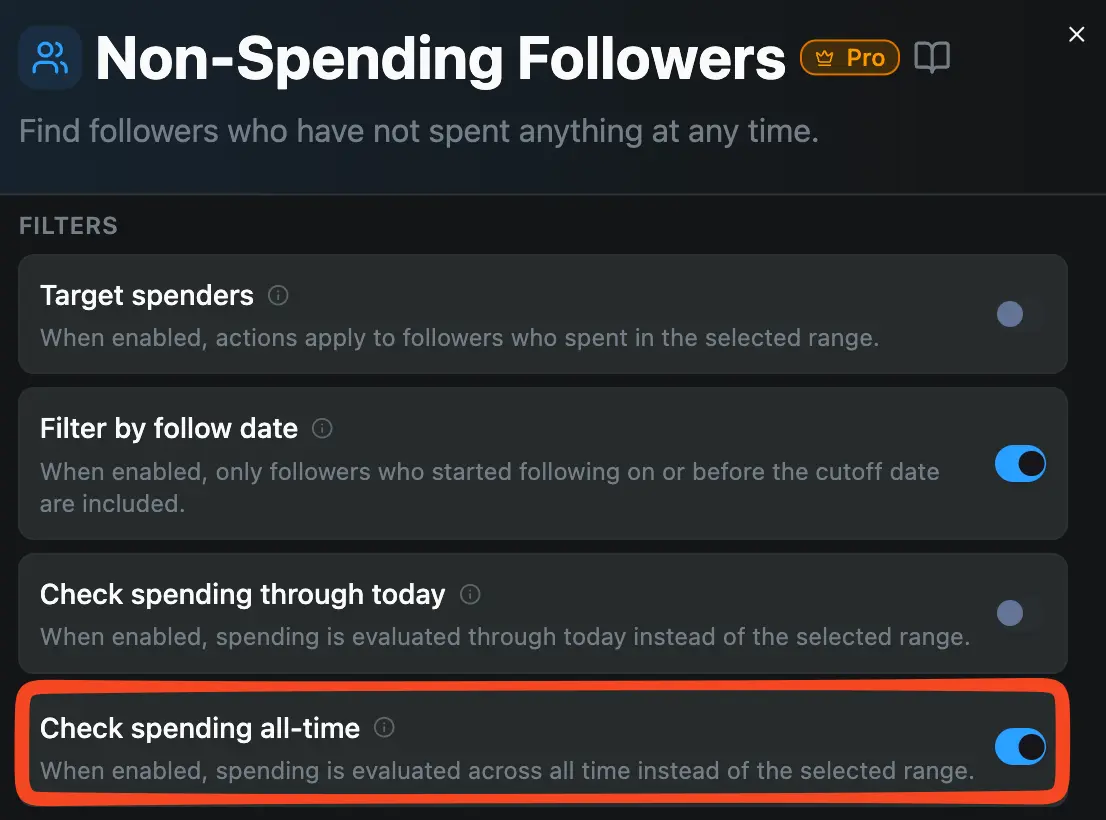Click the info icon next to Check spending through today

pos(470,594)
